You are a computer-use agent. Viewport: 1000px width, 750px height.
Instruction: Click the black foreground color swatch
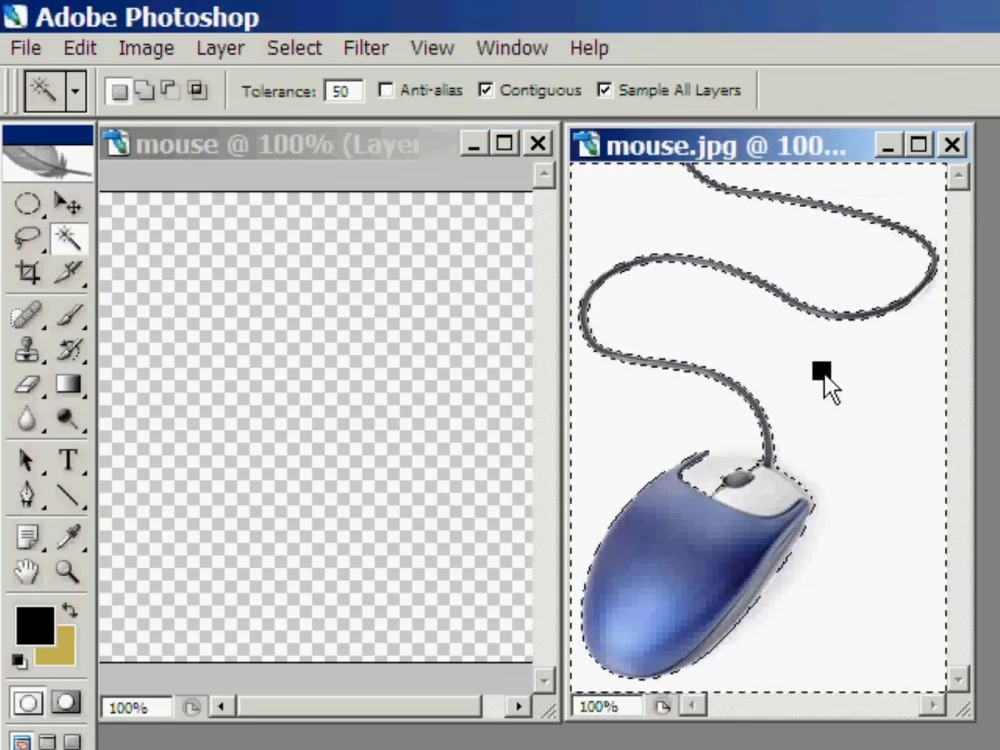tap(33, 626)
